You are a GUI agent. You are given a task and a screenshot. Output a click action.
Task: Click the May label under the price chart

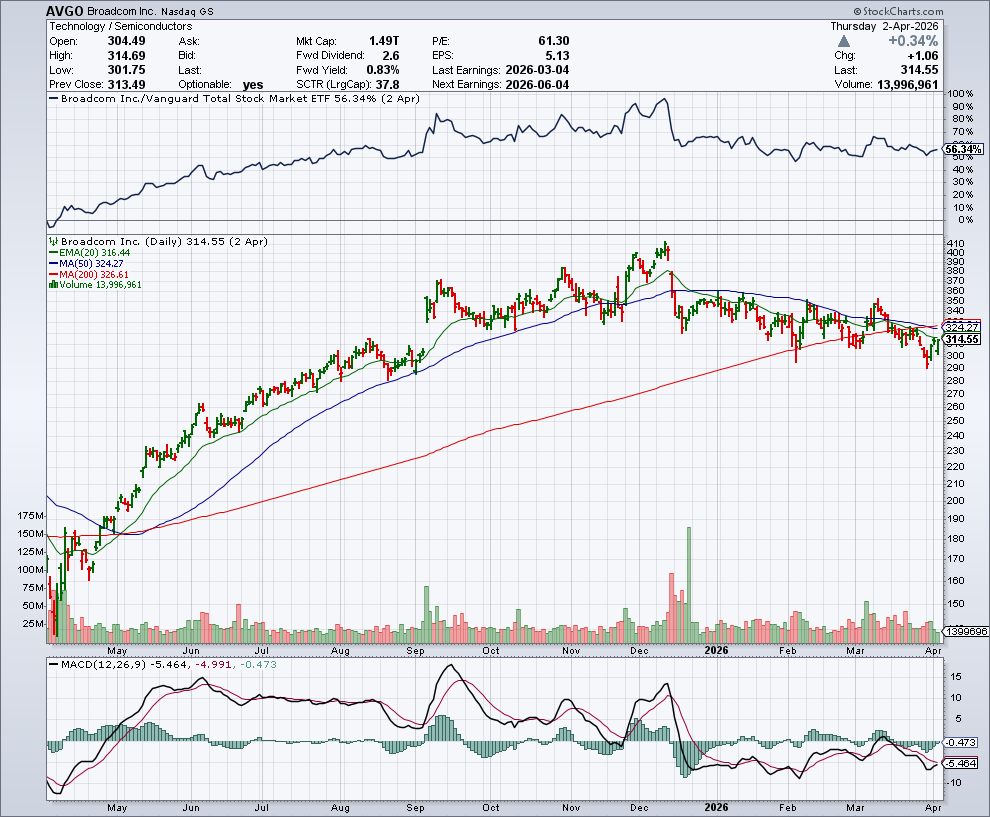click(x=117, y=650)
